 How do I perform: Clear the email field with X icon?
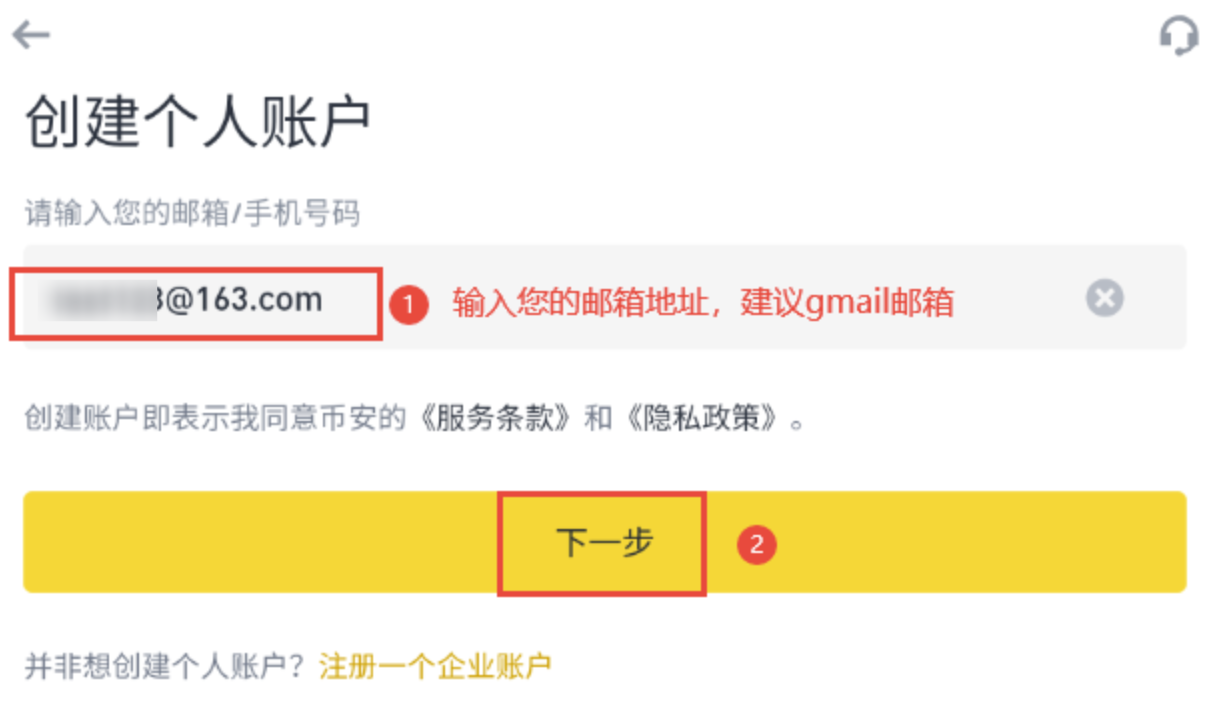click(x=1105, y=298)
